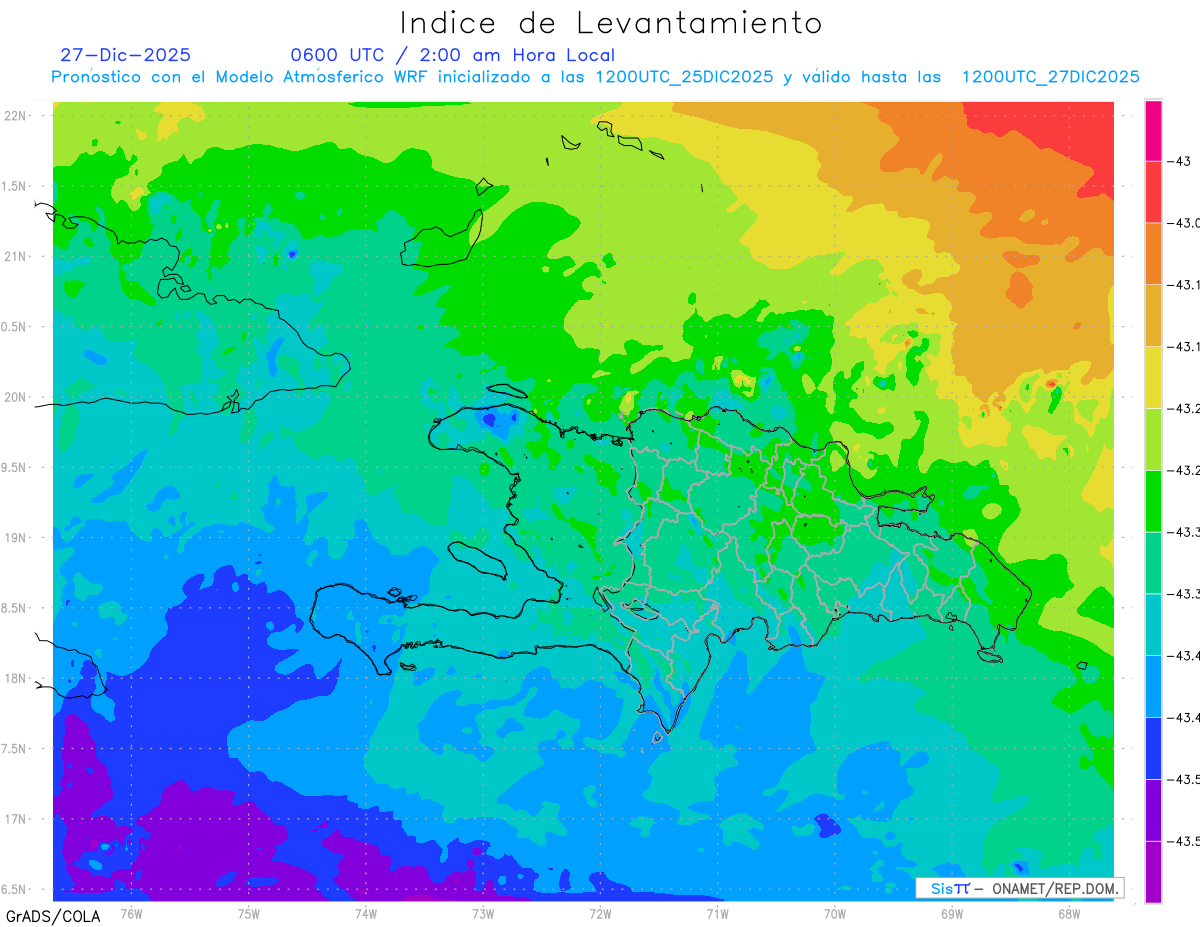Click the '74W' longitude label

[x=365, y=913]
